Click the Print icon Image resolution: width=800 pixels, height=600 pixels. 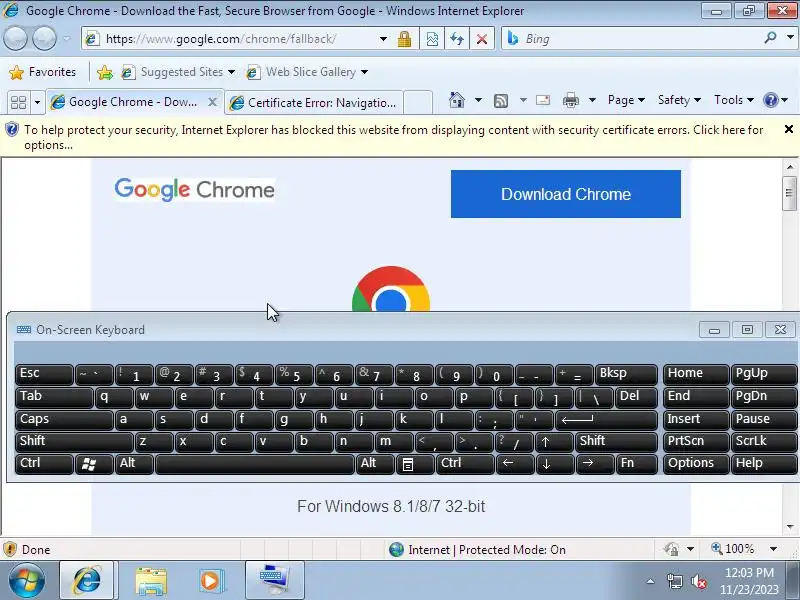[570, 100]
